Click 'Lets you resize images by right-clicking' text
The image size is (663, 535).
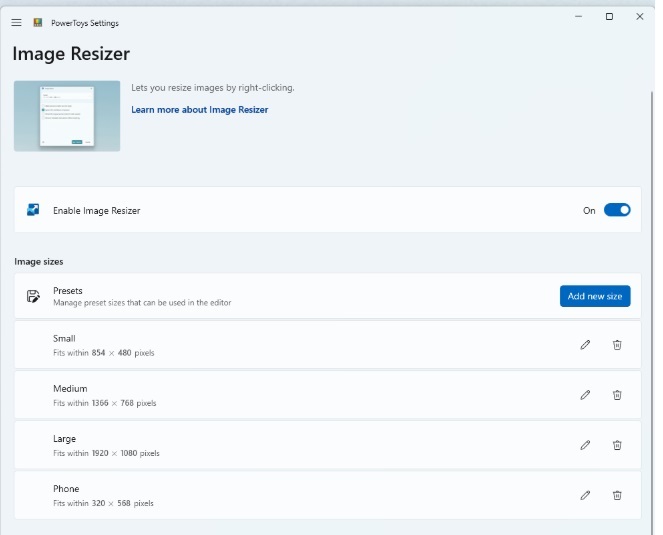click(213, 88)
